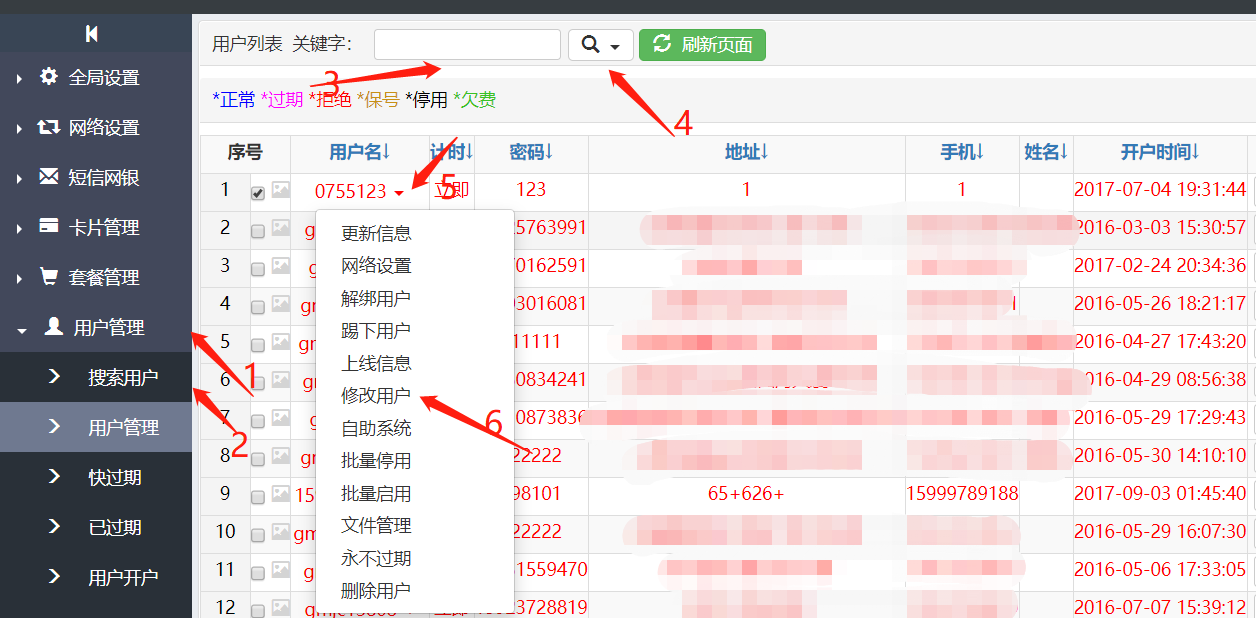Click the 关键字 search input field

(467, 45)
